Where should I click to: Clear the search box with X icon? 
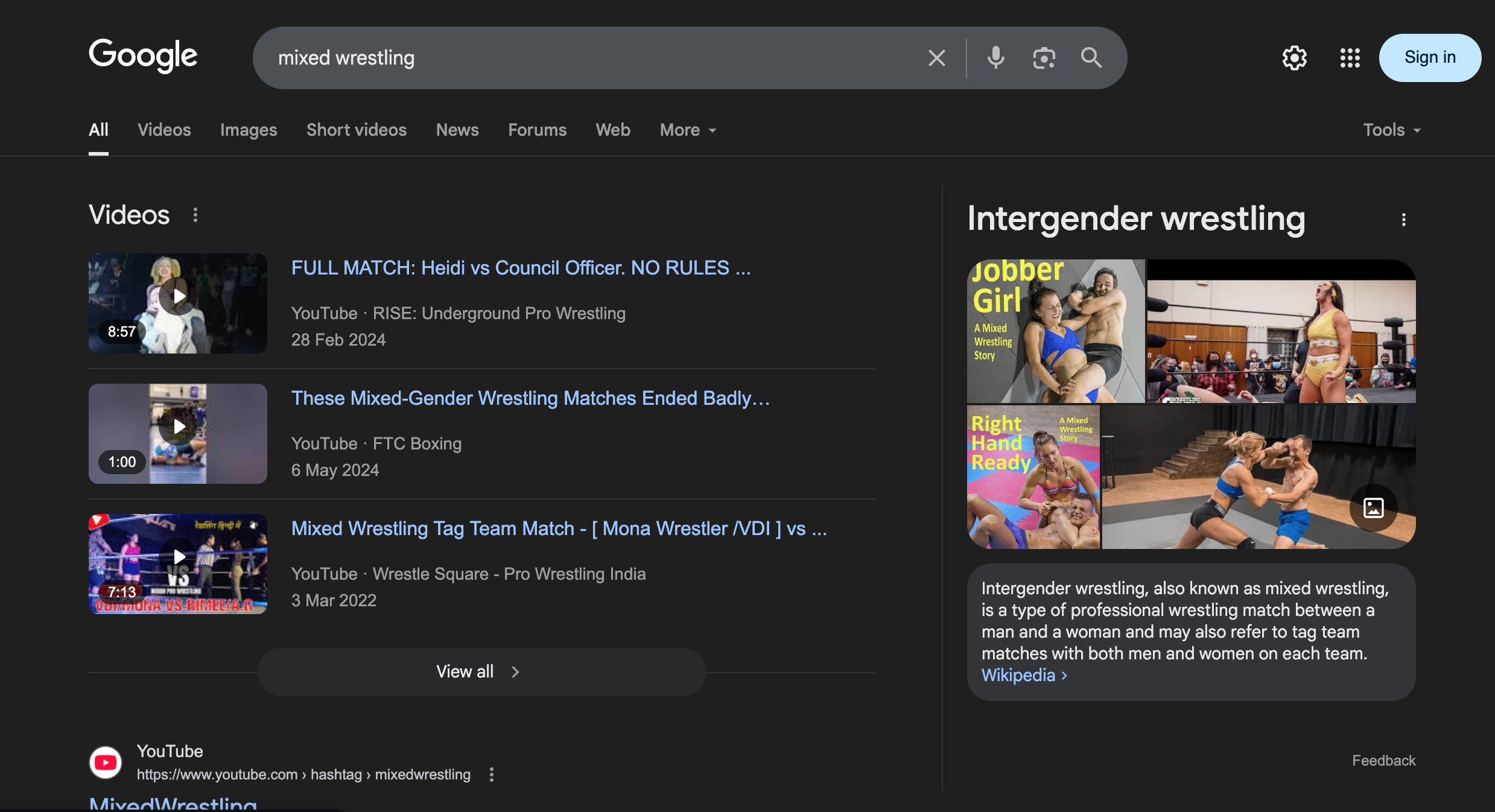pos(936,58)
